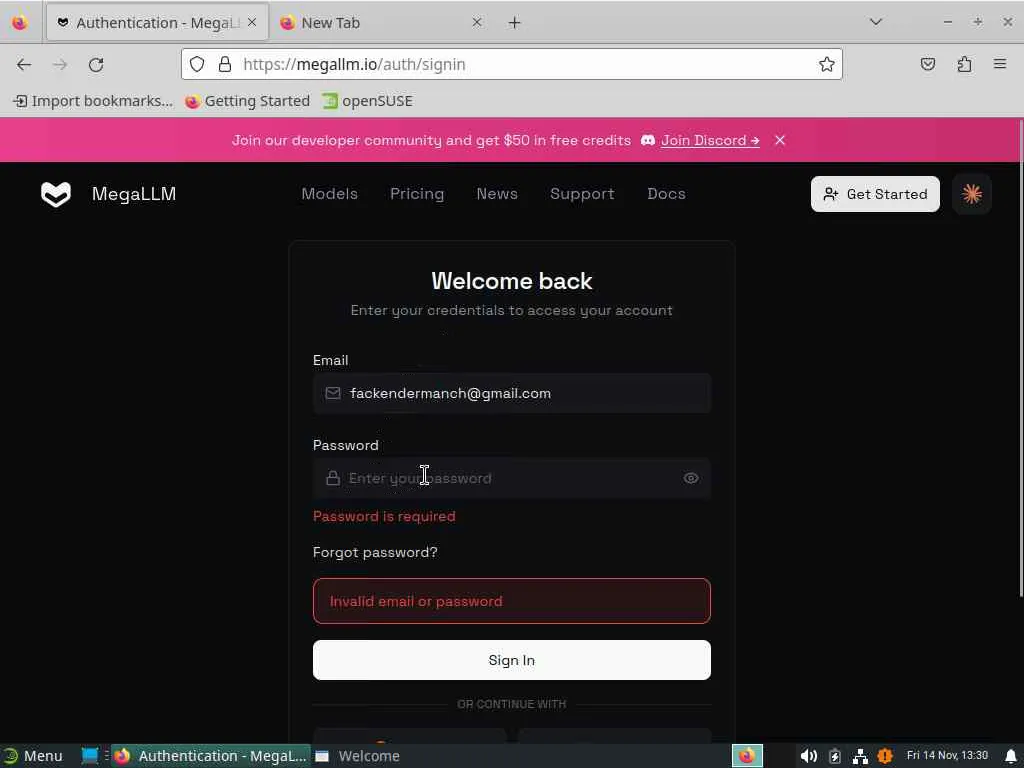Click the Sign In button

(511, 660)
